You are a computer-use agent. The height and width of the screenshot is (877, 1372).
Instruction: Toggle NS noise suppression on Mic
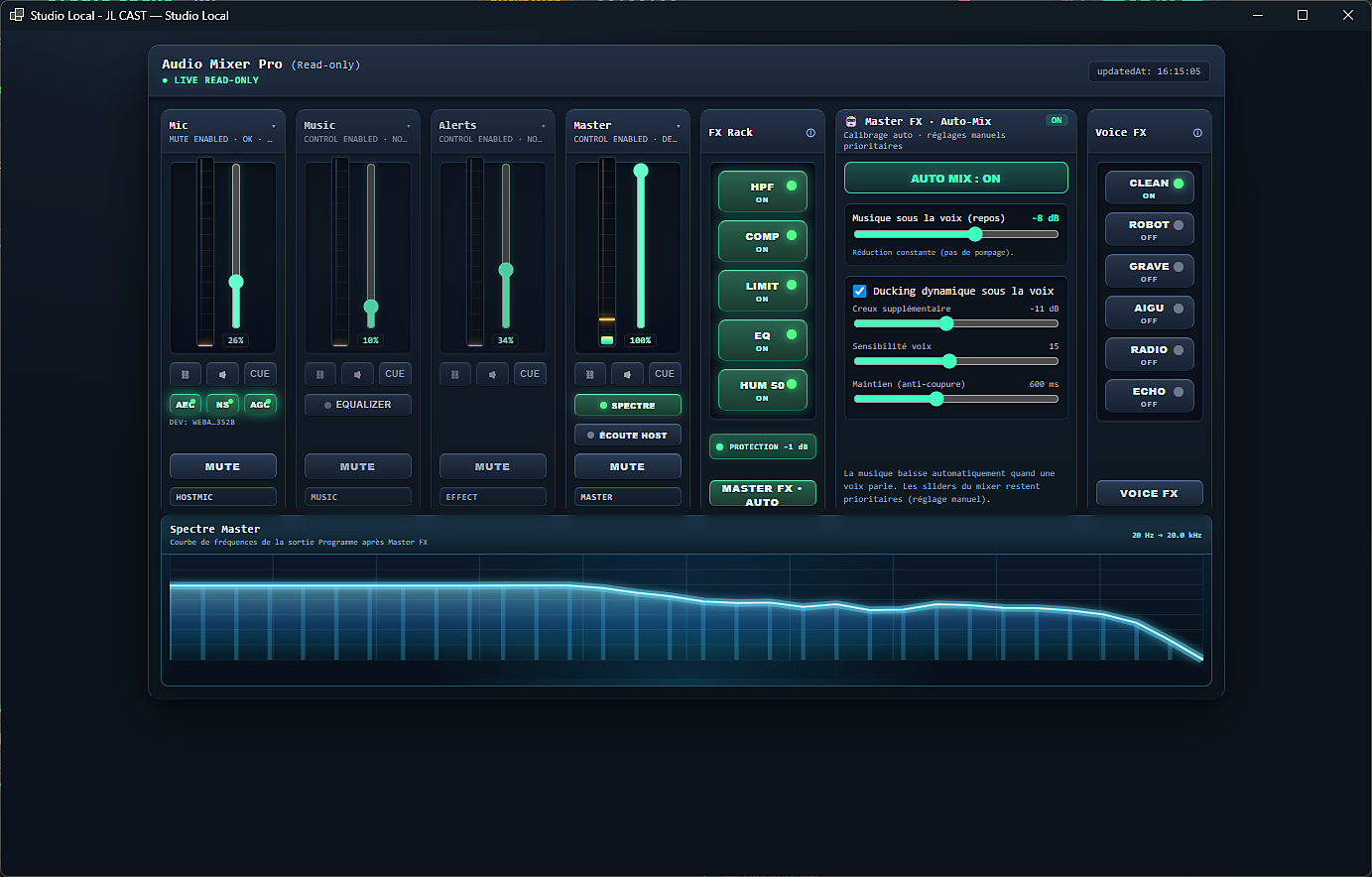(x=223, y=404)
